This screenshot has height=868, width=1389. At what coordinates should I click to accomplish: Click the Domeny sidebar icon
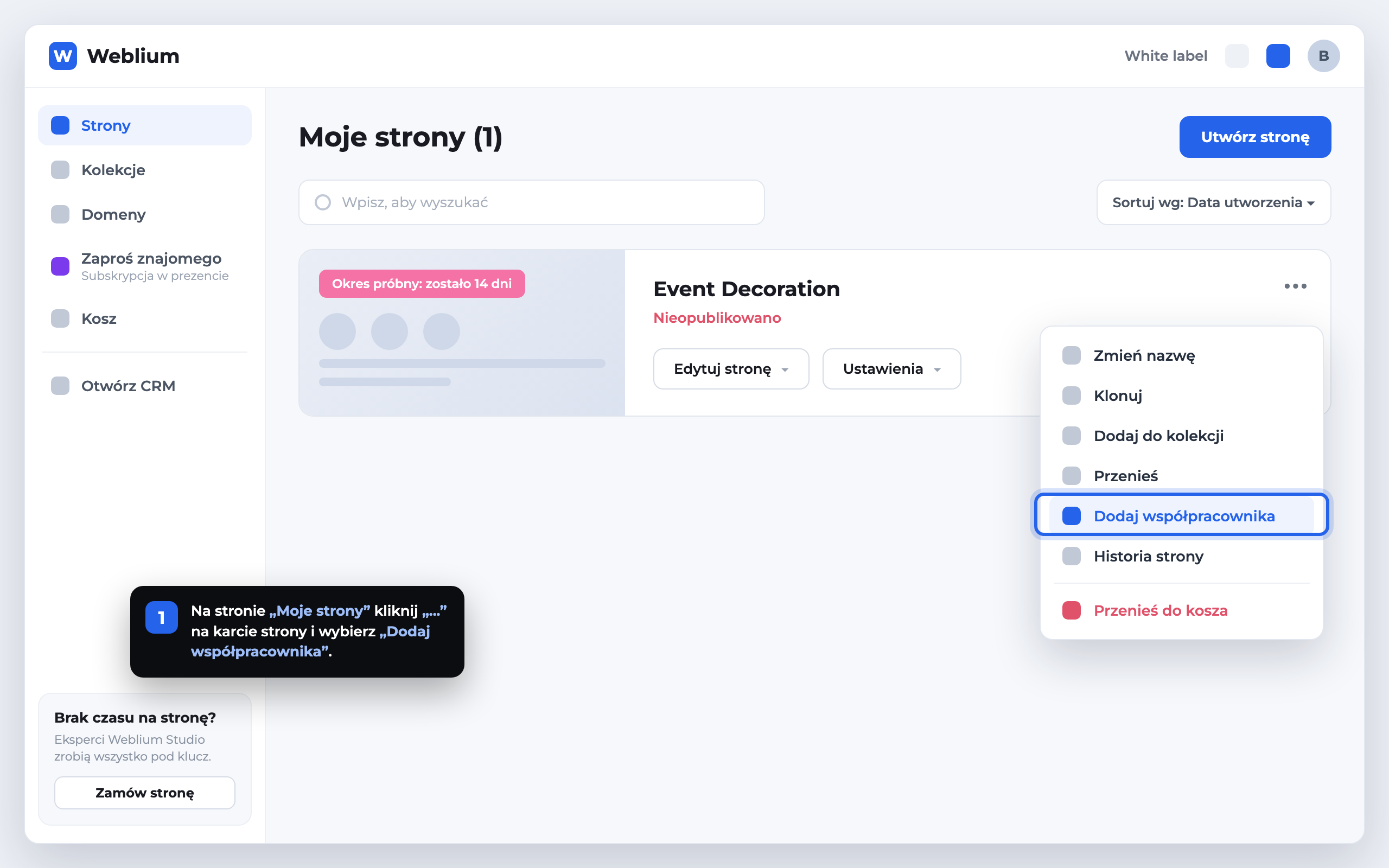pyautogui.click(x=60, y=214)
